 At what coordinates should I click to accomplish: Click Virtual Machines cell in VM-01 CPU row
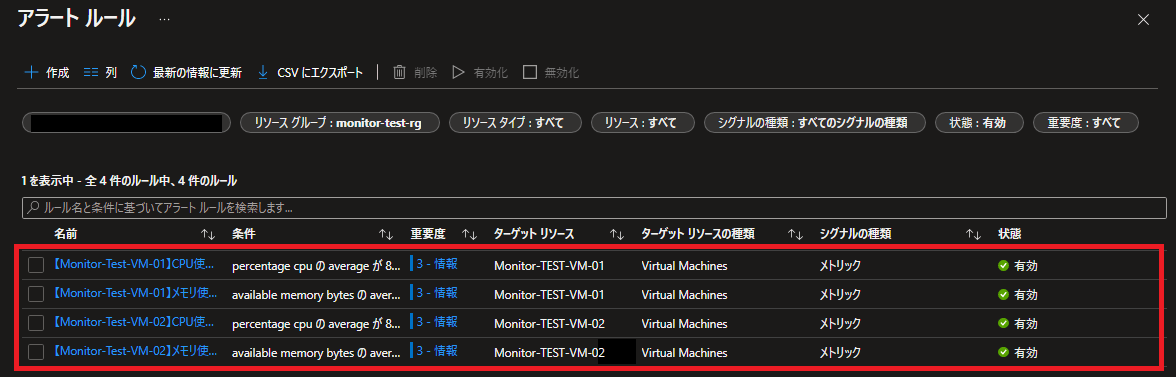coord(684,265)
